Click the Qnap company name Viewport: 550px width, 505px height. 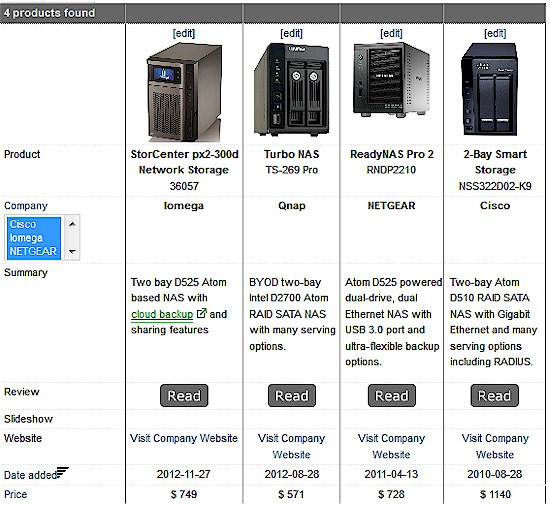coord(291,206)
